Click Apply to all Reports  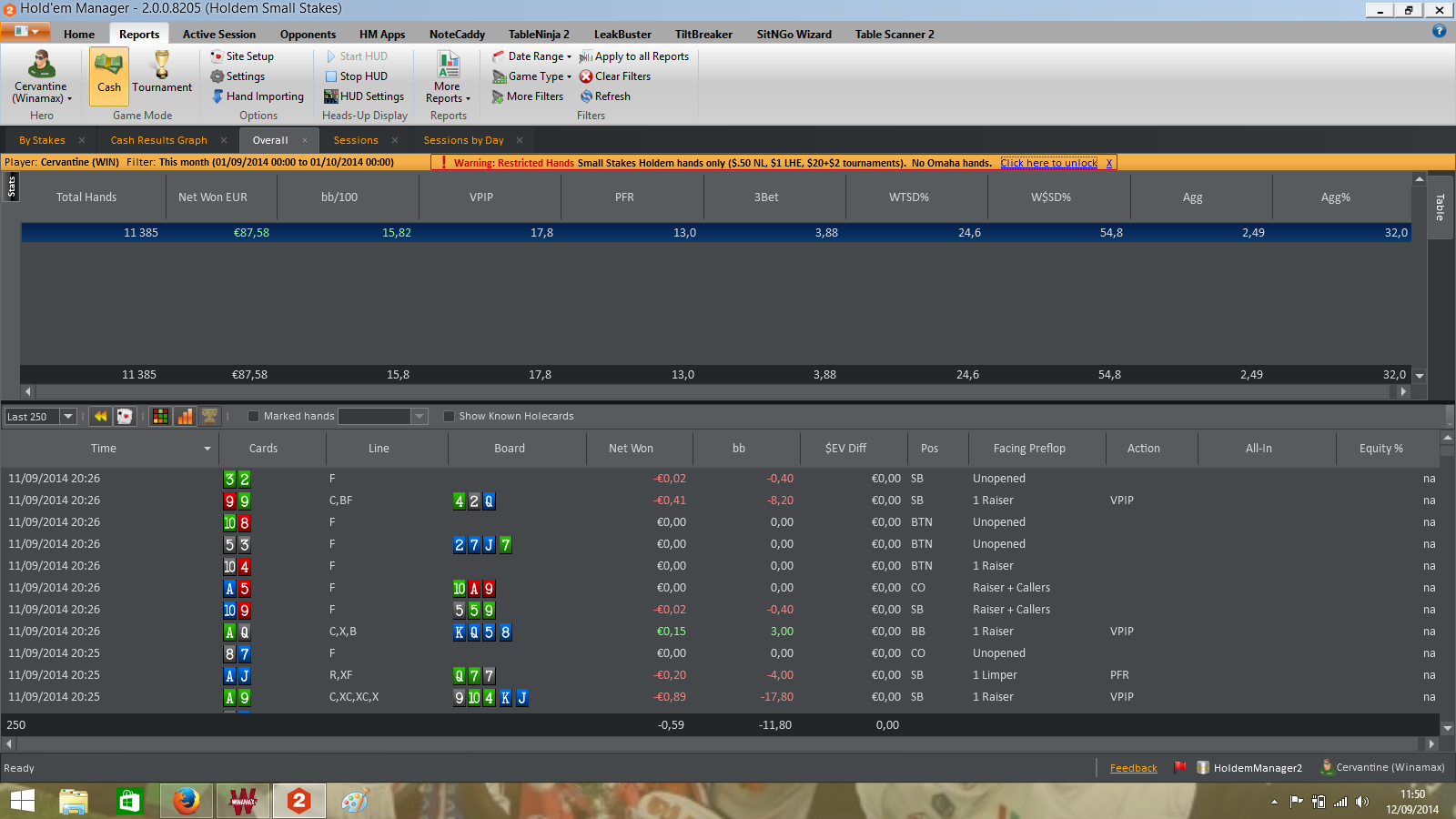(634, 56)
